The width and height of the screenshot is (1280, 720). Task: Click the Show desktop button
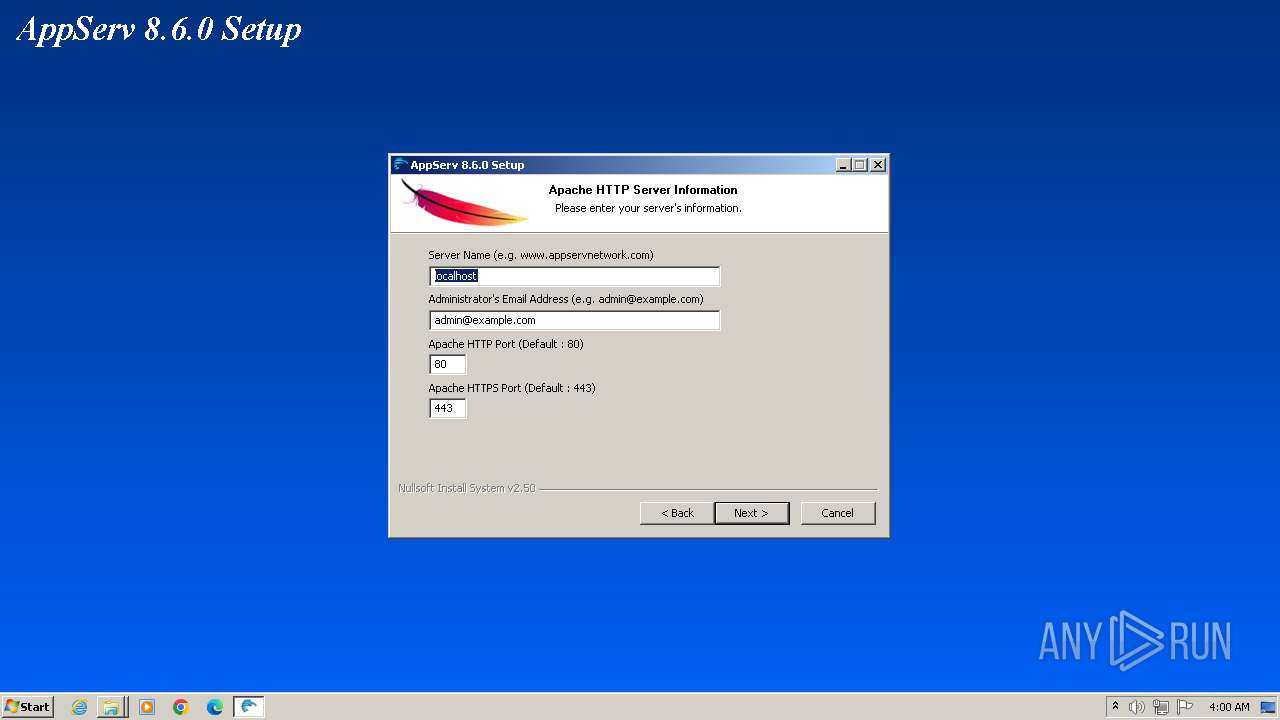(x=1269, y=707)
